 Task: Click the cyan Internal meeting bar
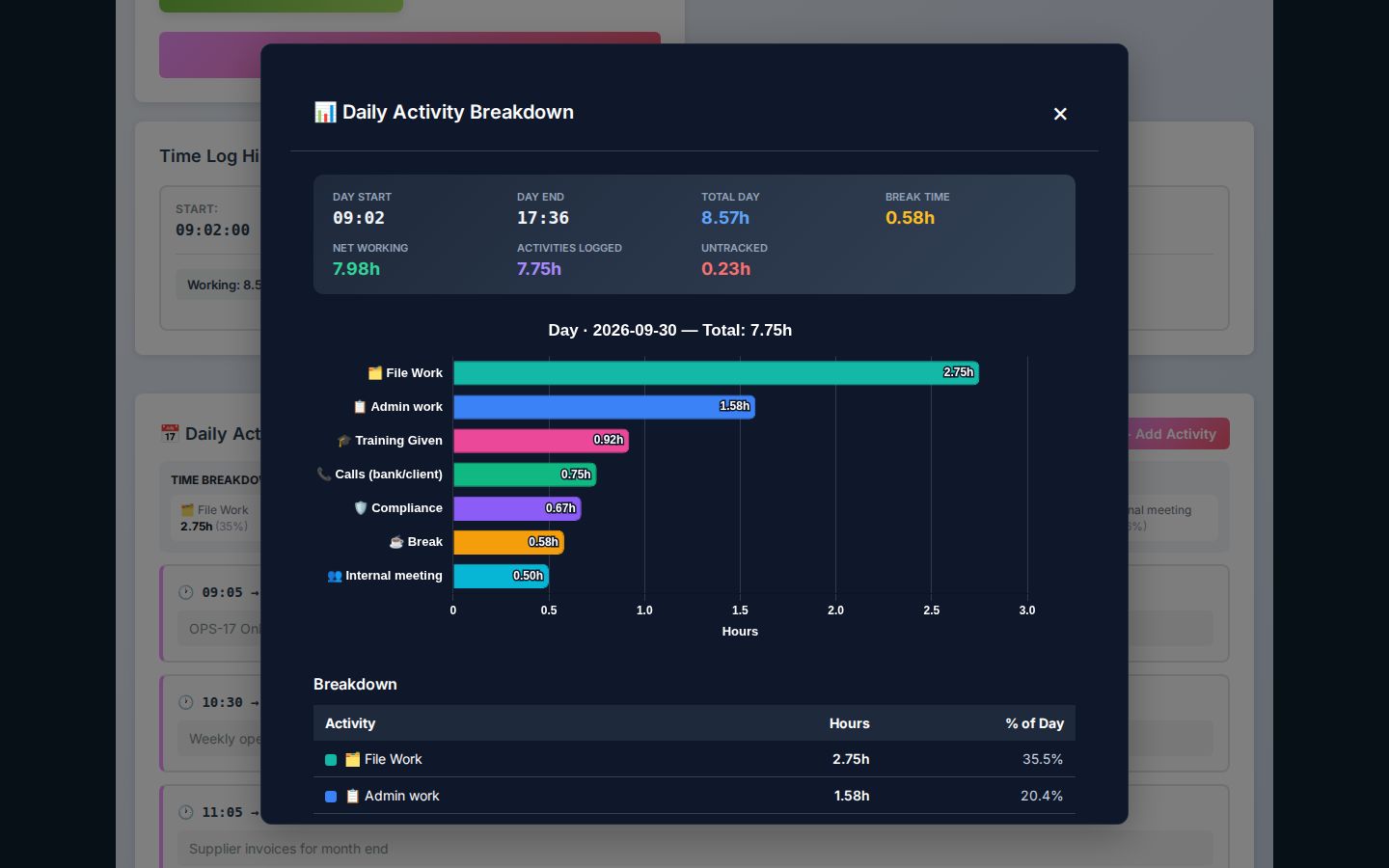click(501, 576)
